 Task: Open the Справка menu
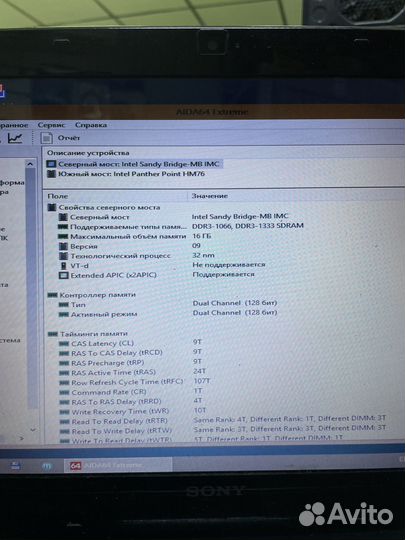tap(91, 125)
